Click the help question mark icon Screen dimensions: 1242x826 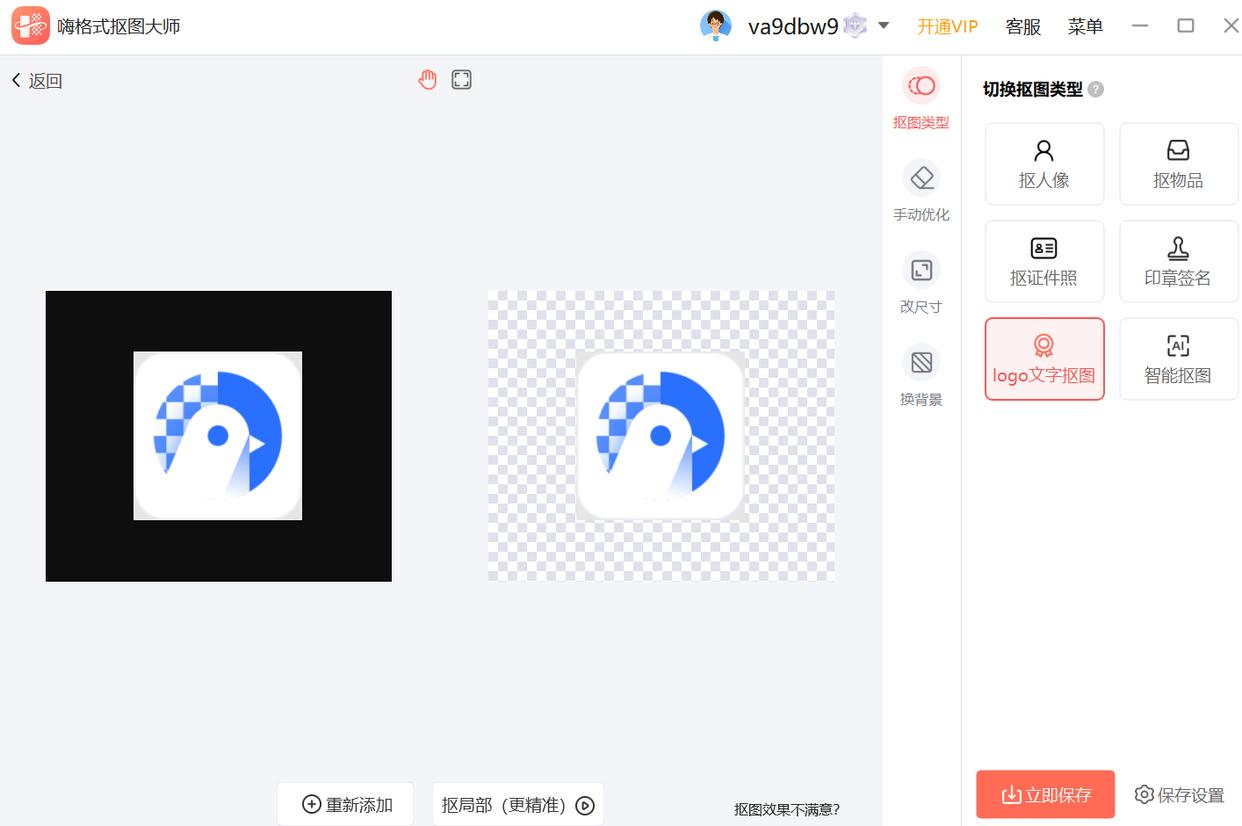click(x=1096, y=89)
